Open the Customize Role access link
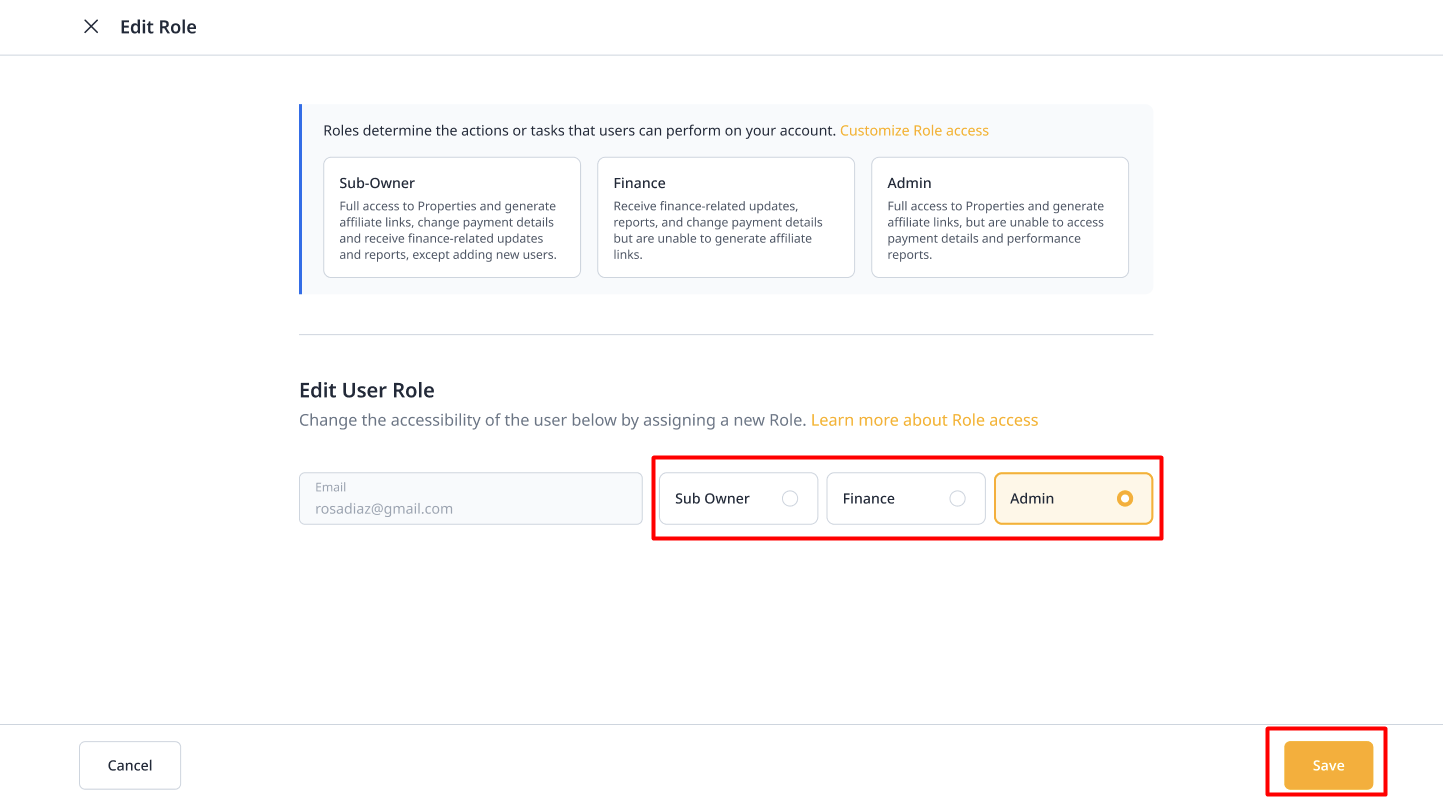Viewport: 1443px width, 801px height. click(914, 131)
